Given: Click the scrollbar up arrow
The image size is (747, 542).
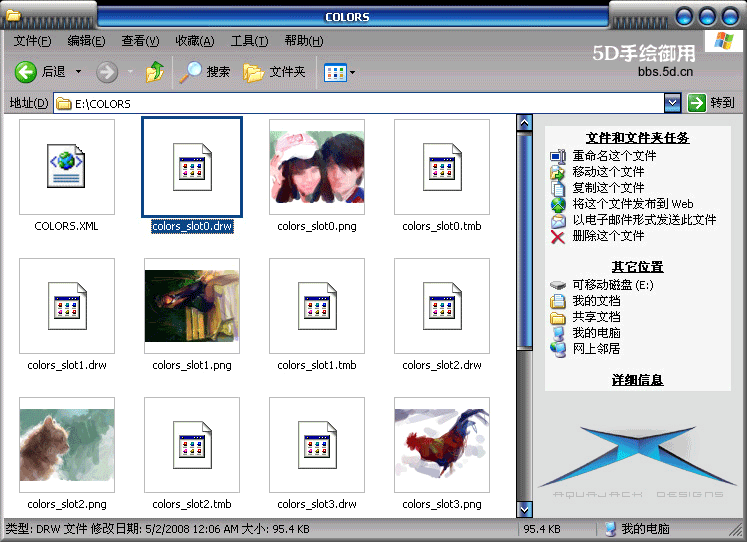Looking at the screenshot, I should [x=525, y=123].
